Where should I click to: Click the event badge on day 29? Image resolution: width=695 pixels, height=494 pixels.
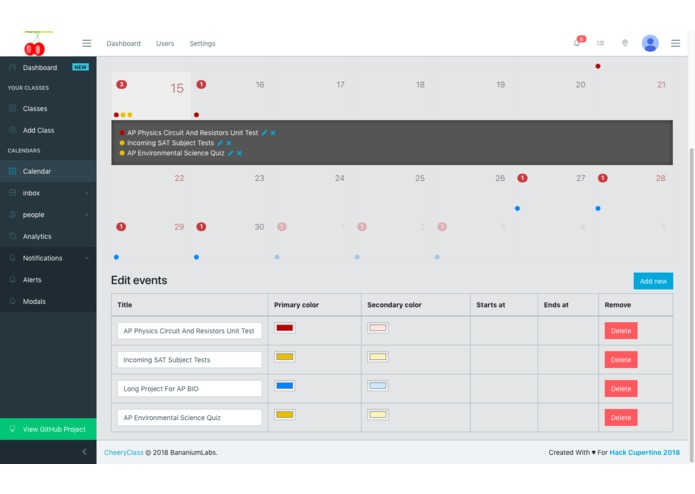point(121,227)
